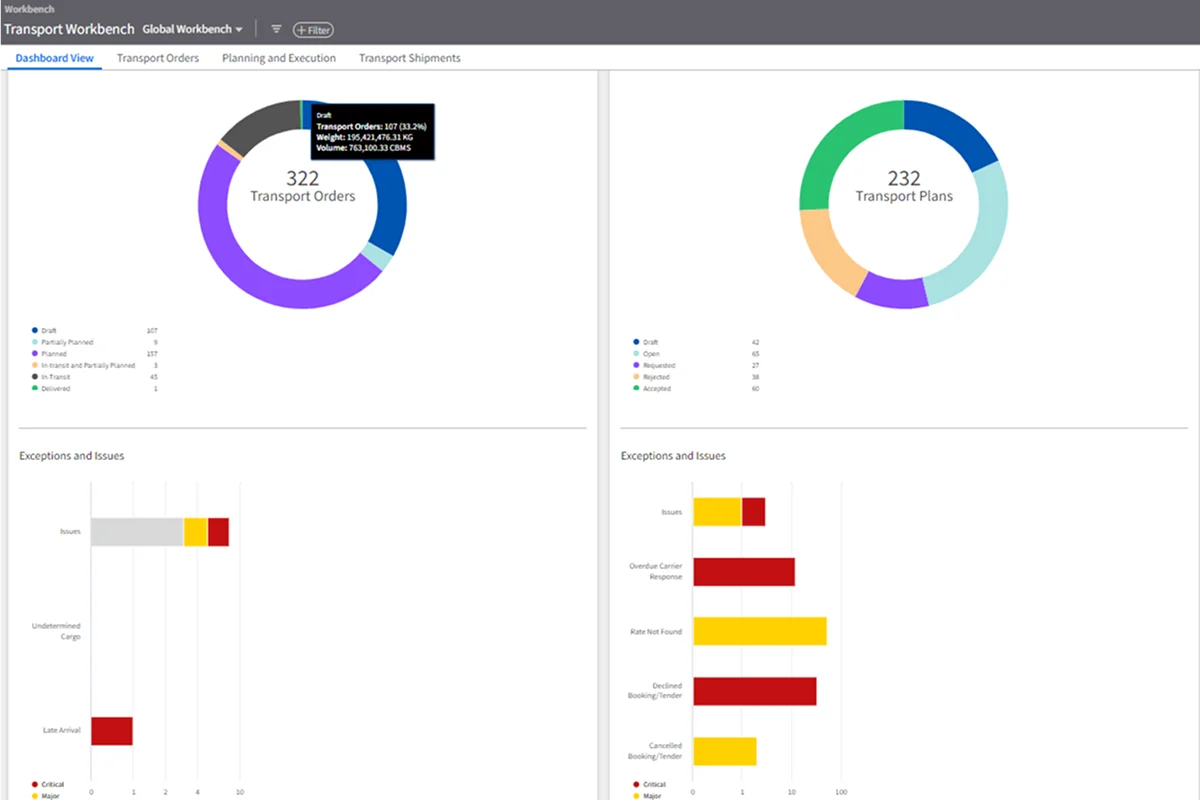Toggle the Requested legend entry for Transport Plans
Viewport: 1200px width, 800px height.
coord(659,365)
